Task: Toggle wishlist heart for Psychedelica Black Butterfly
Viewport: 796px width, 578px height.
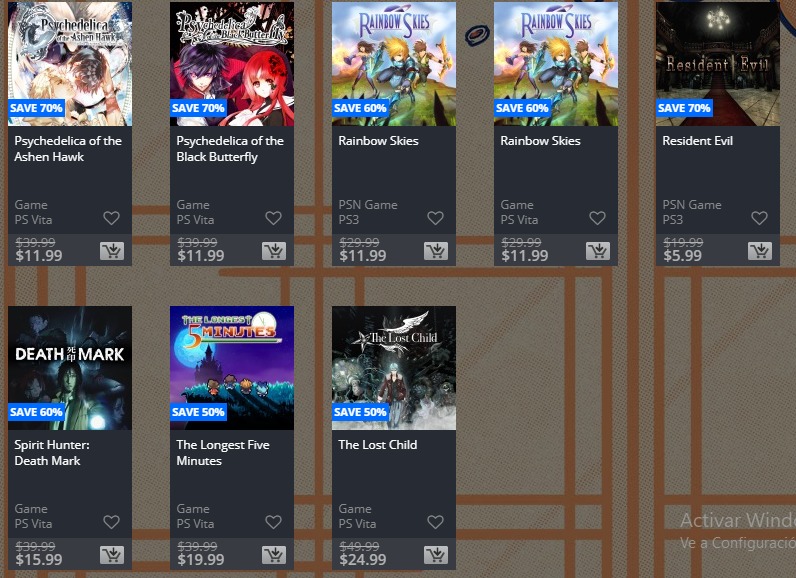Action: click(274, 218)
